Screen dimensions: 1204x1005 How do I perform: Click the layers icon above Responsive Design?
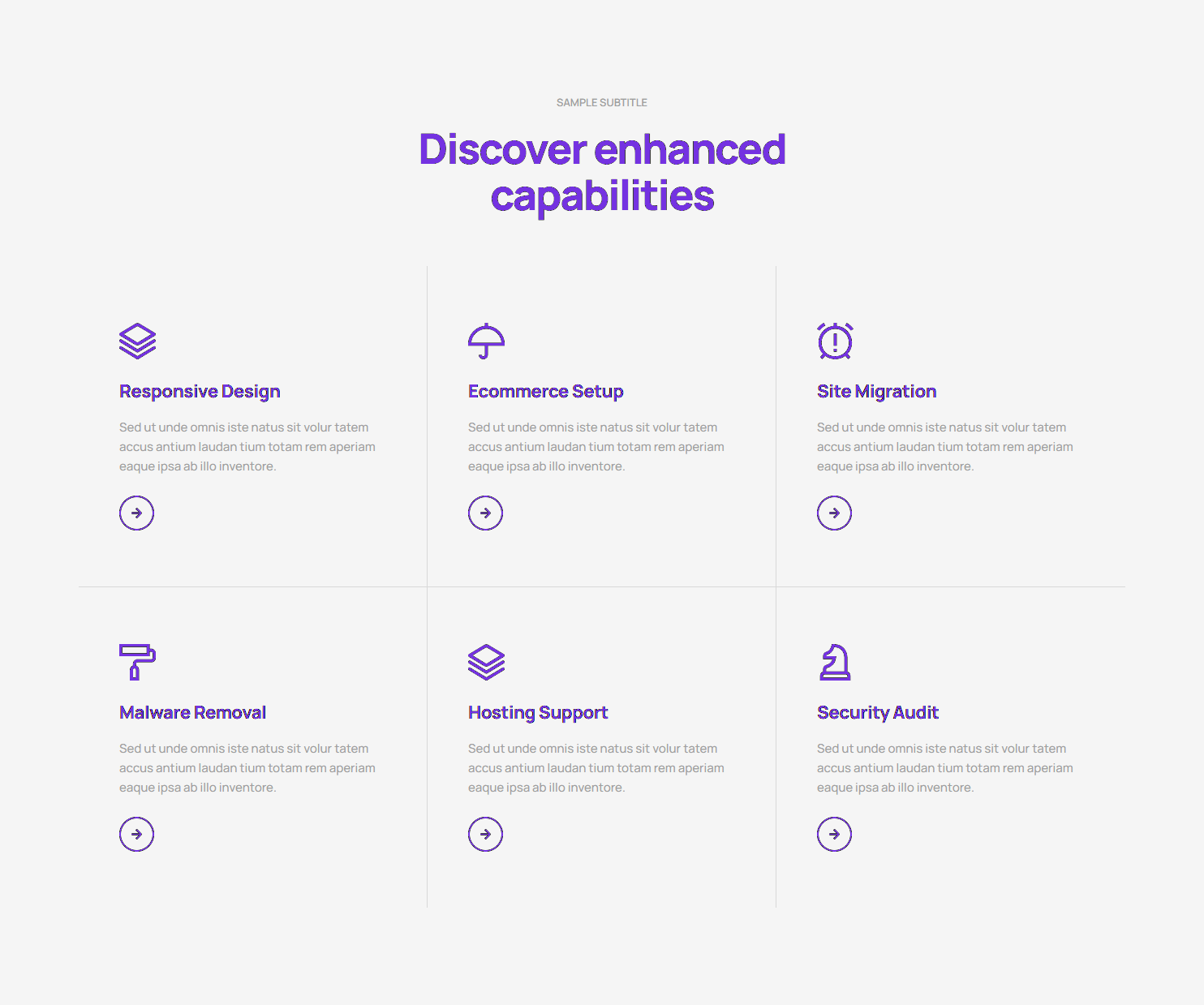click(x=137, y=341)
